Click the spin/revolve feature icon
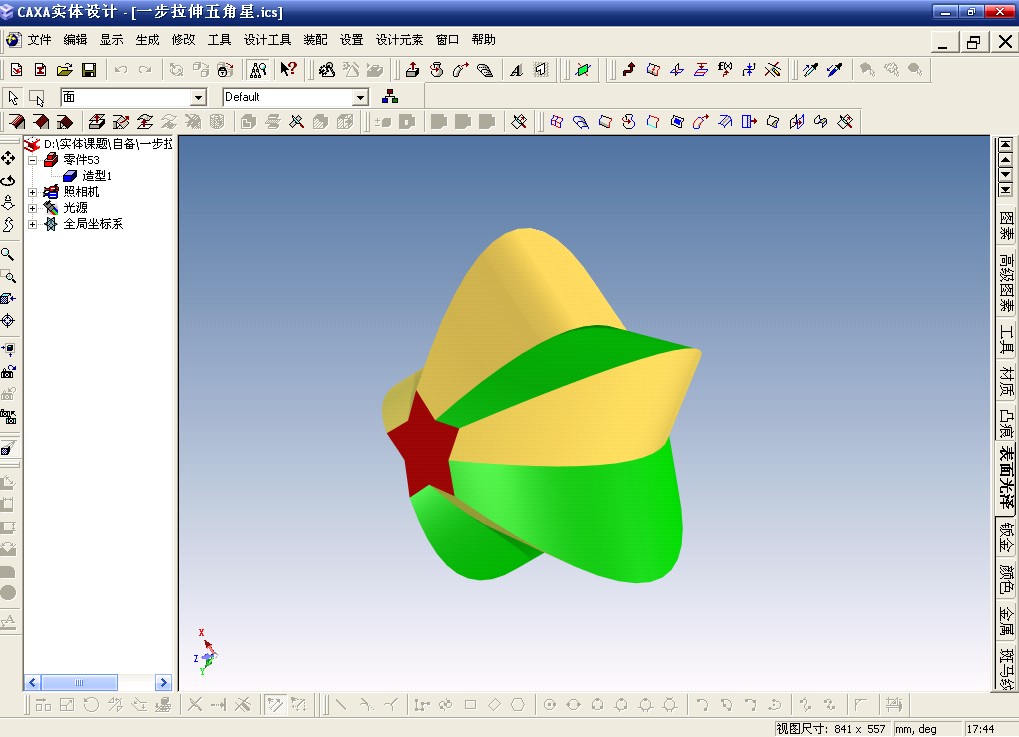 (x=436, y=70)
